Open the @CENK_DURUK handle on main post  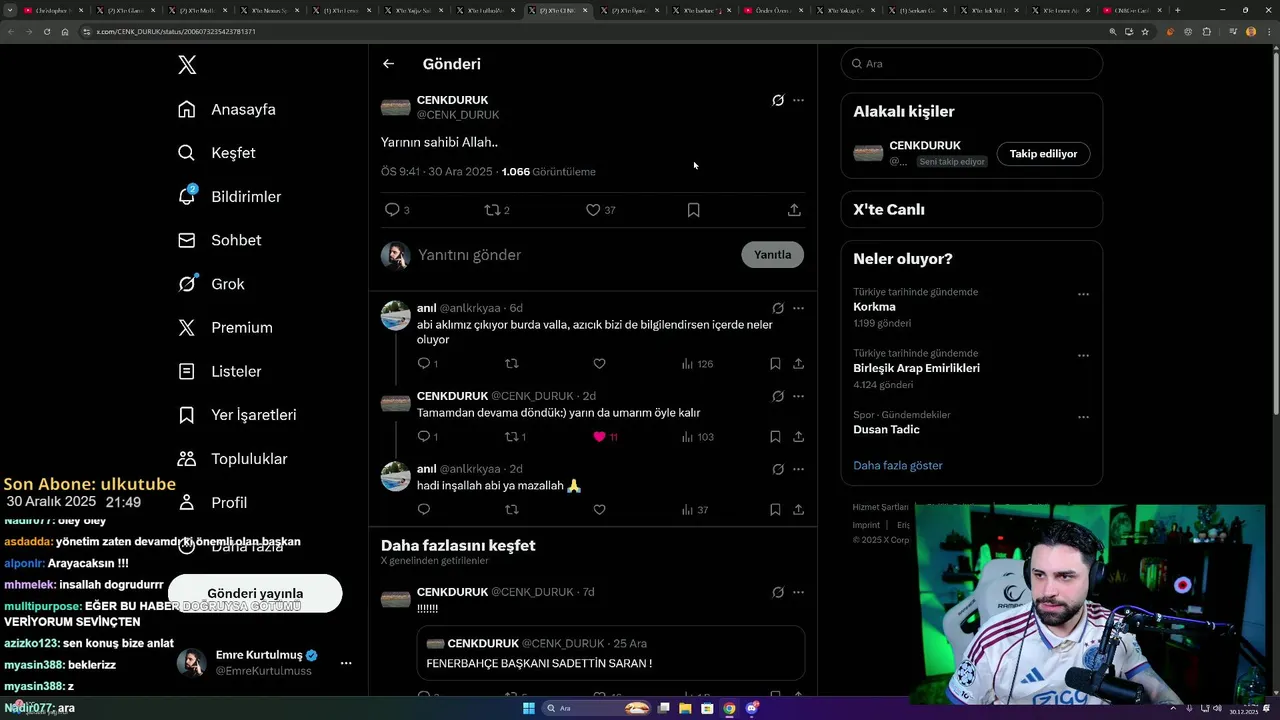coord(458,115)
